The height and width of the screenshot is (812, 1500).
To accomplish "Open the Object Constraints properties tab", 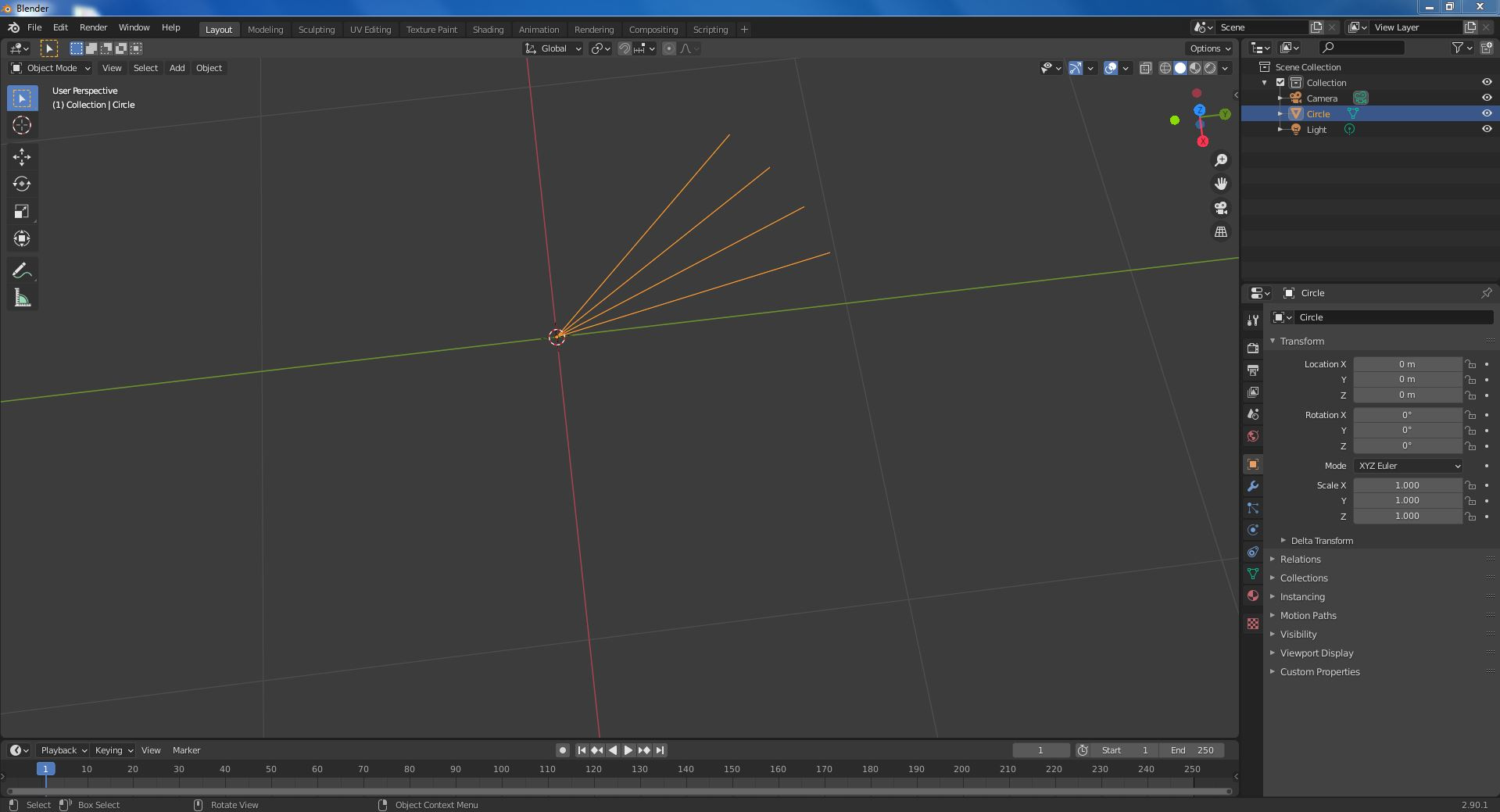I will point(1253,552).
